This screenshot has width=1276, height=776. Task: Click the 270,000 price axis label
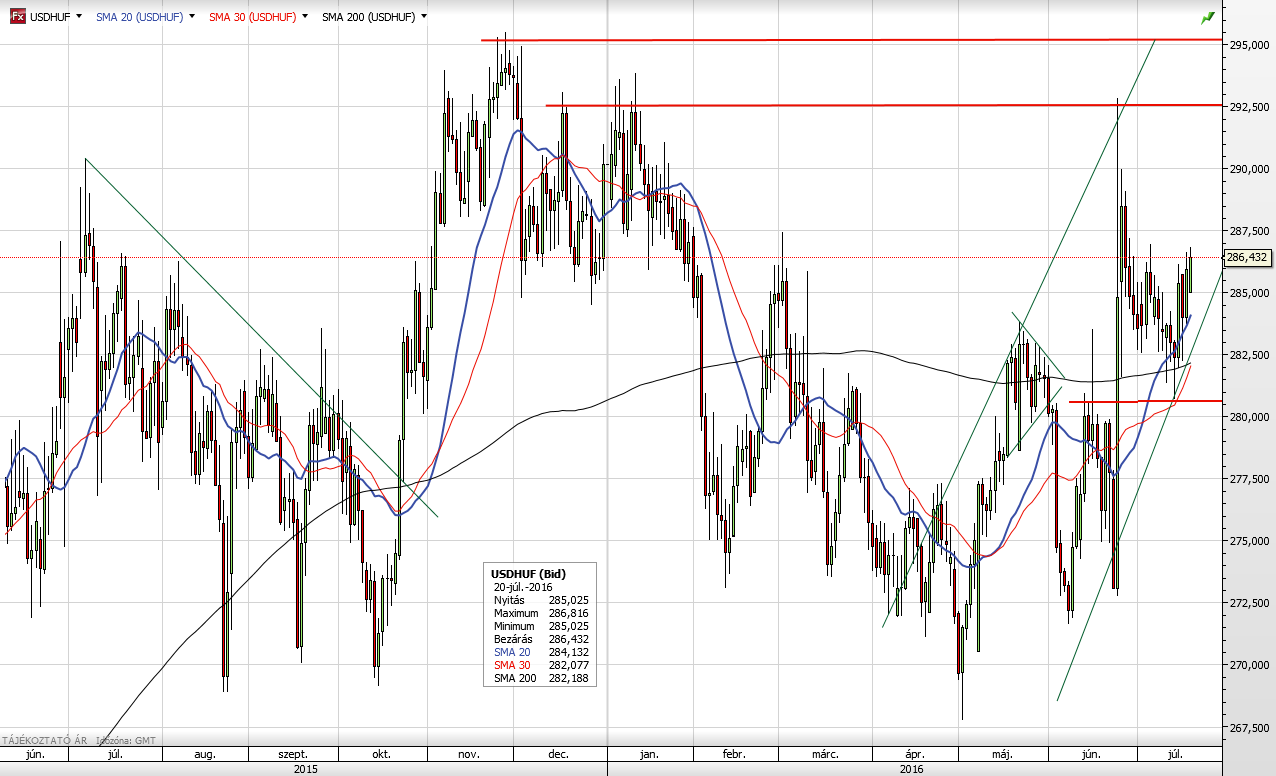[x=1248, y=666]
